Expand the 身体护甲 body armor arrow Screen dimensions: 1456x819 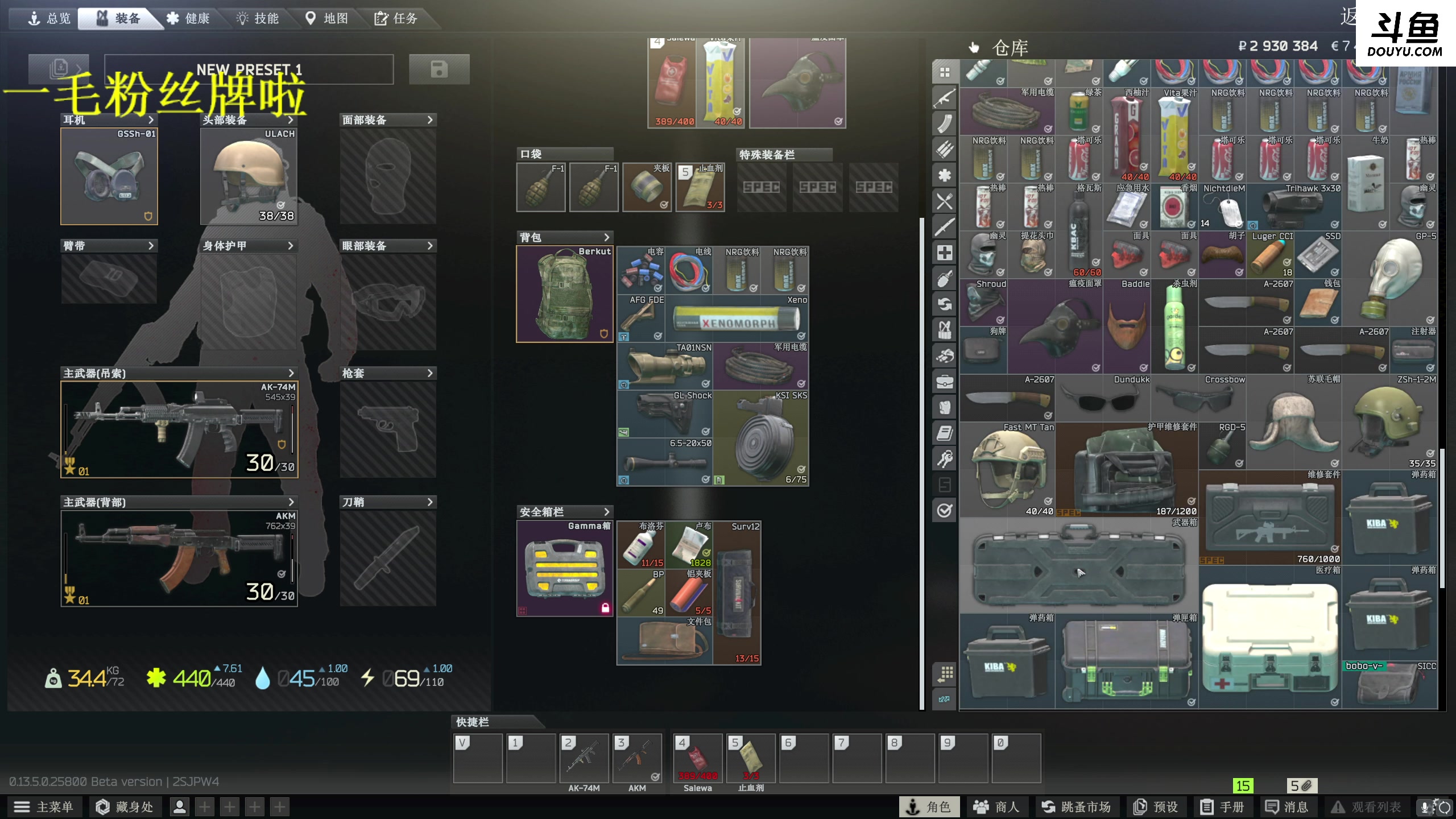tap(291, 246)
